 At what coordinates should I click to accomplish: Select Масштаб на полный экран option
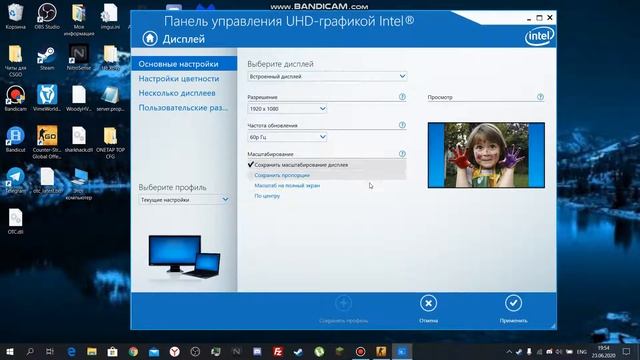pyautogui.click(x=287, y=185)
